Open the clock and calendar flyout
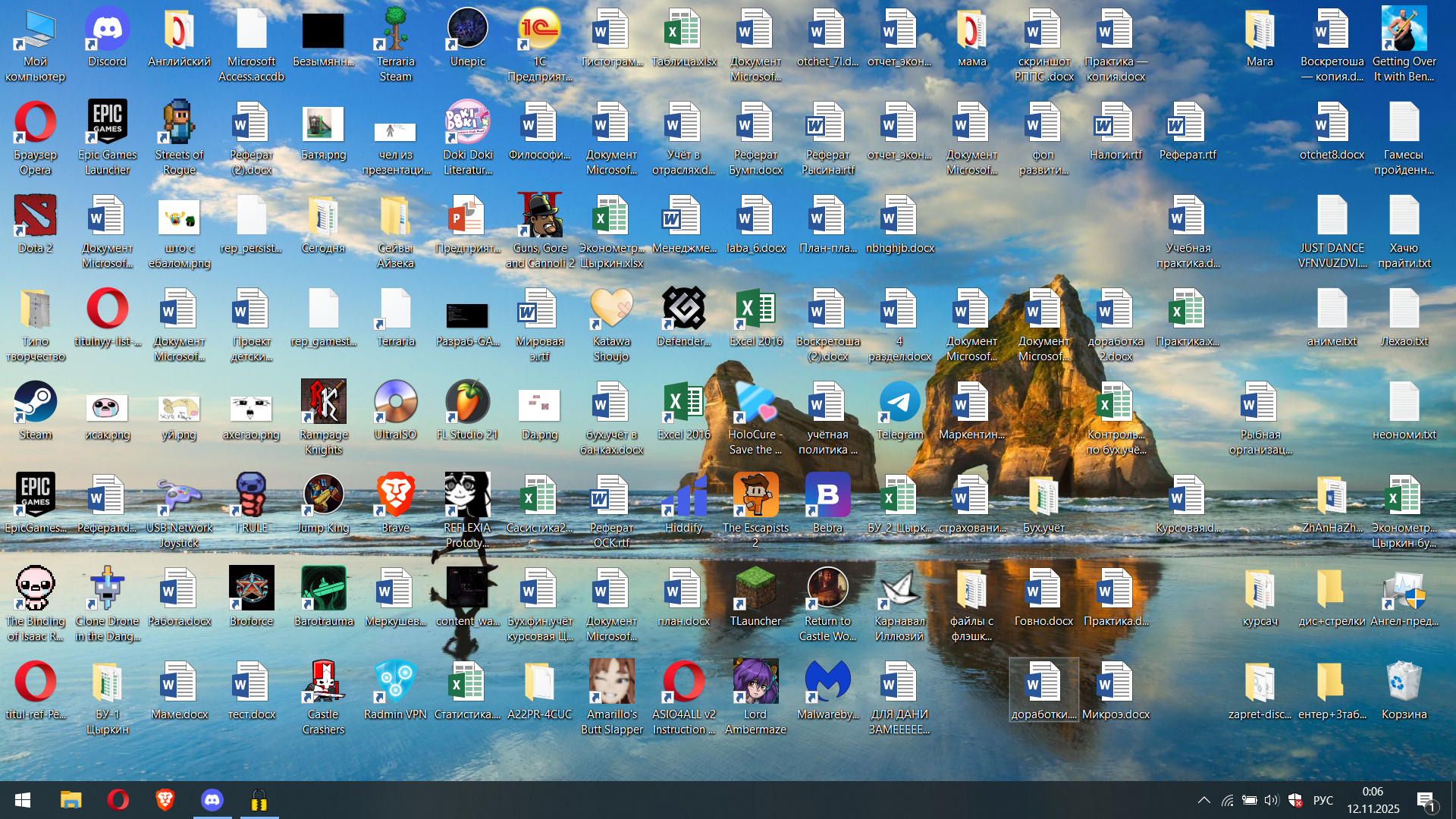1456x819 pixels. 1373,800
